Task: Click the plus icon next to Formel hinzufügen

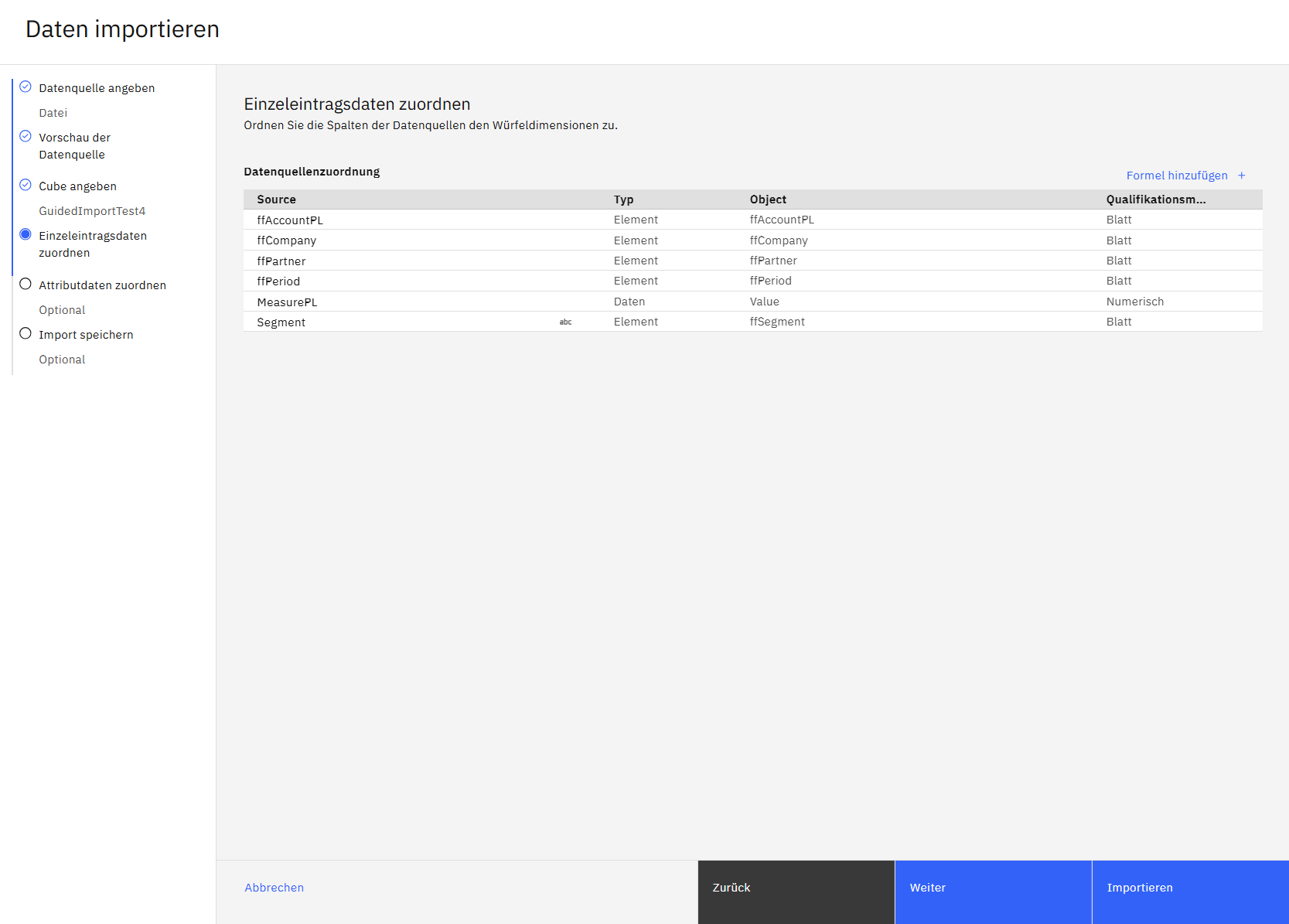Action: (x=1241, y=176)
